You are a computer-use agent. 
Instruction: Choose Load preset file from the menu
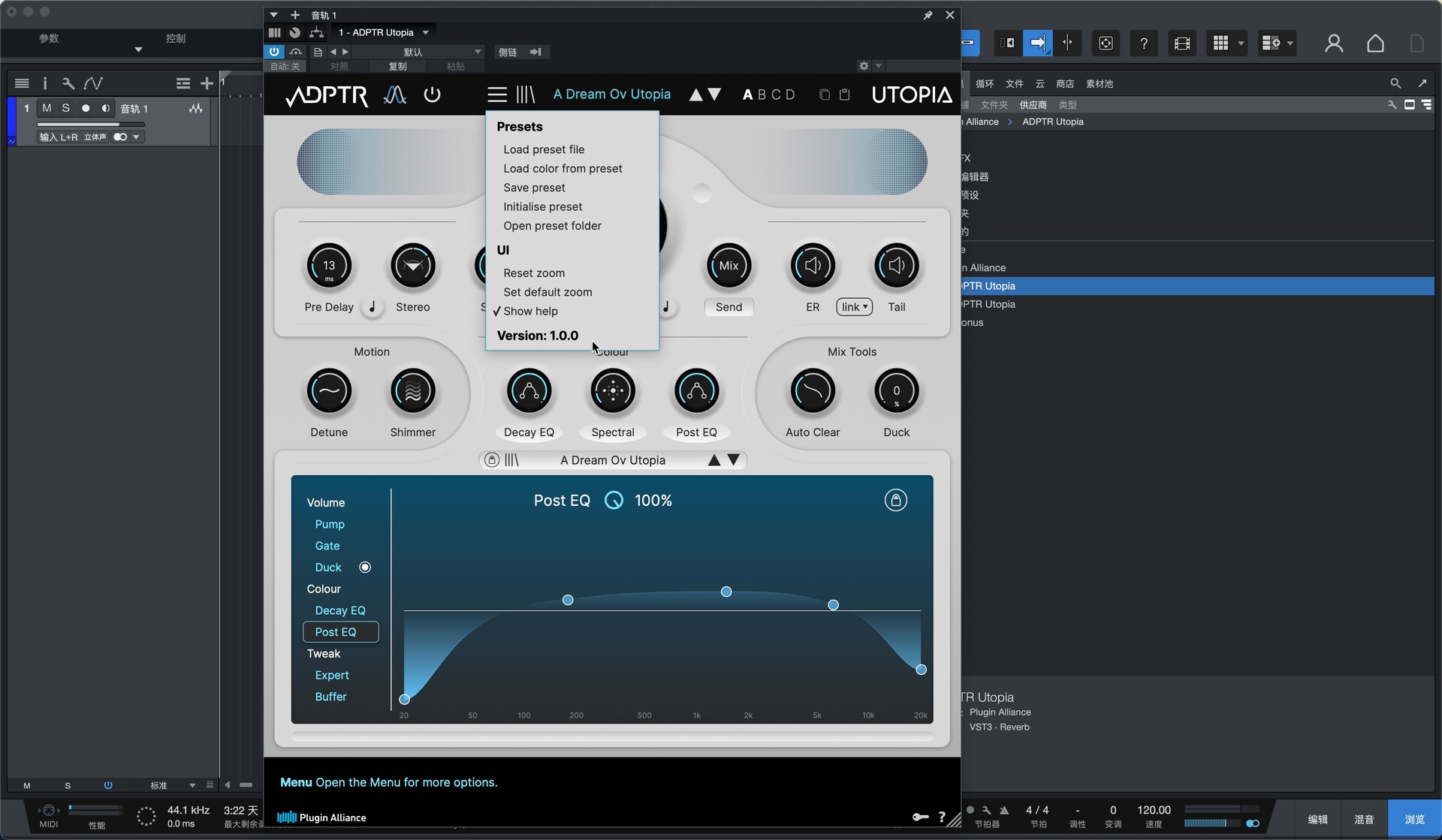pyautogui.click(x=544, y=149)
